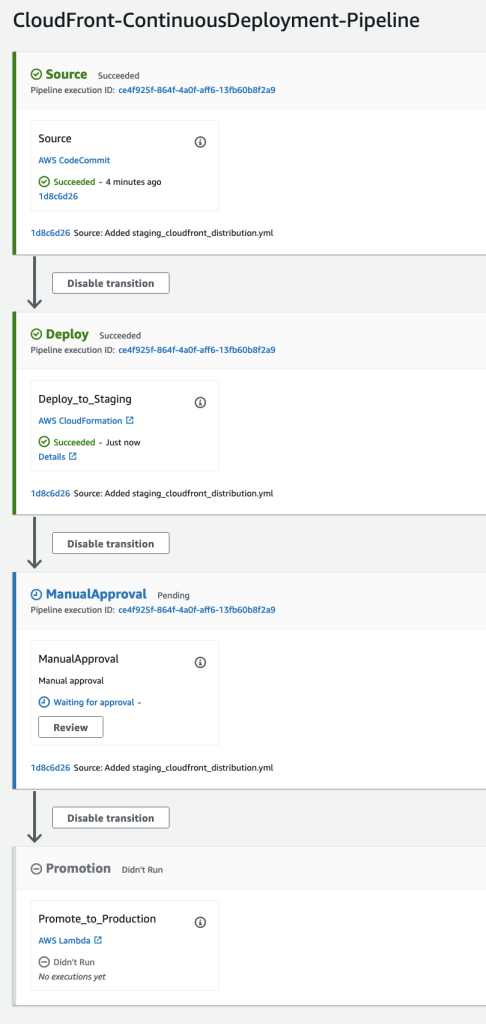Disable transition between Source and Deploy
486x1024 pixels.
coord(110,283)
